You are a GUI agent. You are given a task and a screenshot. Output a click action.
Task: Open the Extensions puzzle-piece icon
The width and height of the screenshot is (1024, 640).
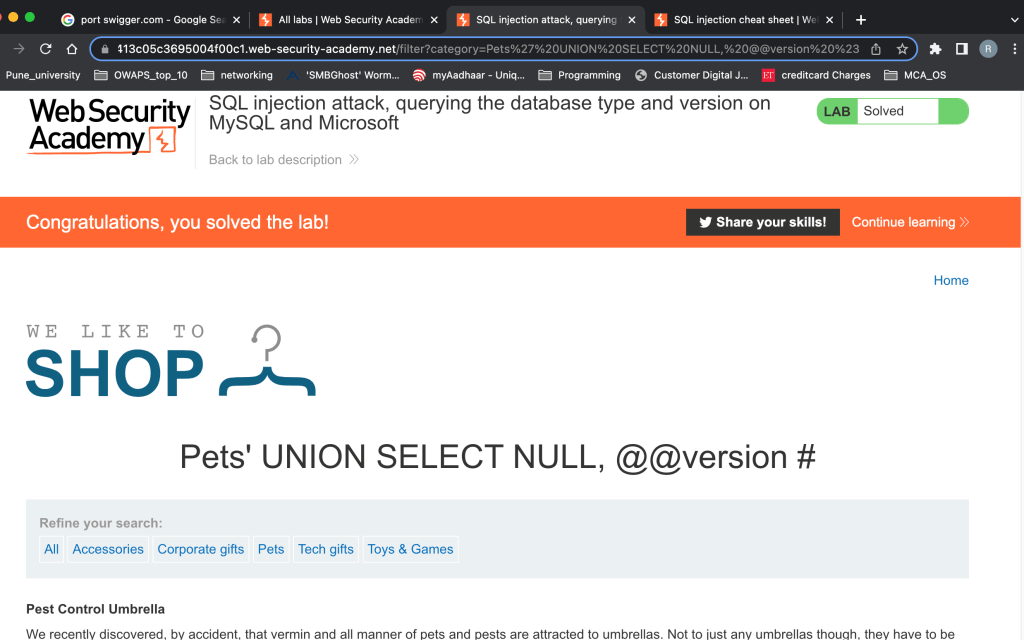point(935,49)
